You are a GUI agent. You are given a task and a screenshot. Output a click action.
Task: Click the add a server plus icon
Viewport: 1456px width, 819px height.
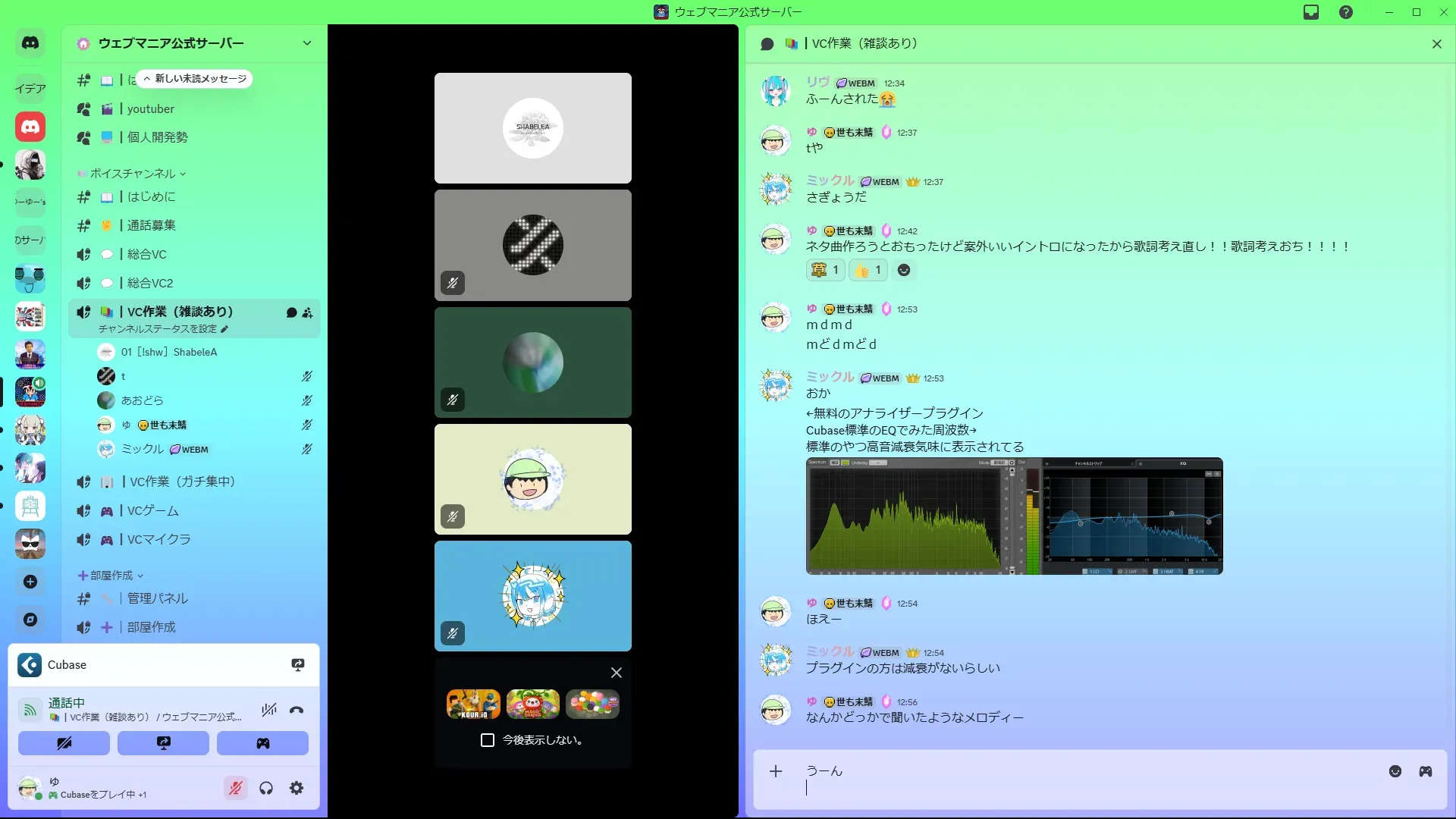coord(30,582)
